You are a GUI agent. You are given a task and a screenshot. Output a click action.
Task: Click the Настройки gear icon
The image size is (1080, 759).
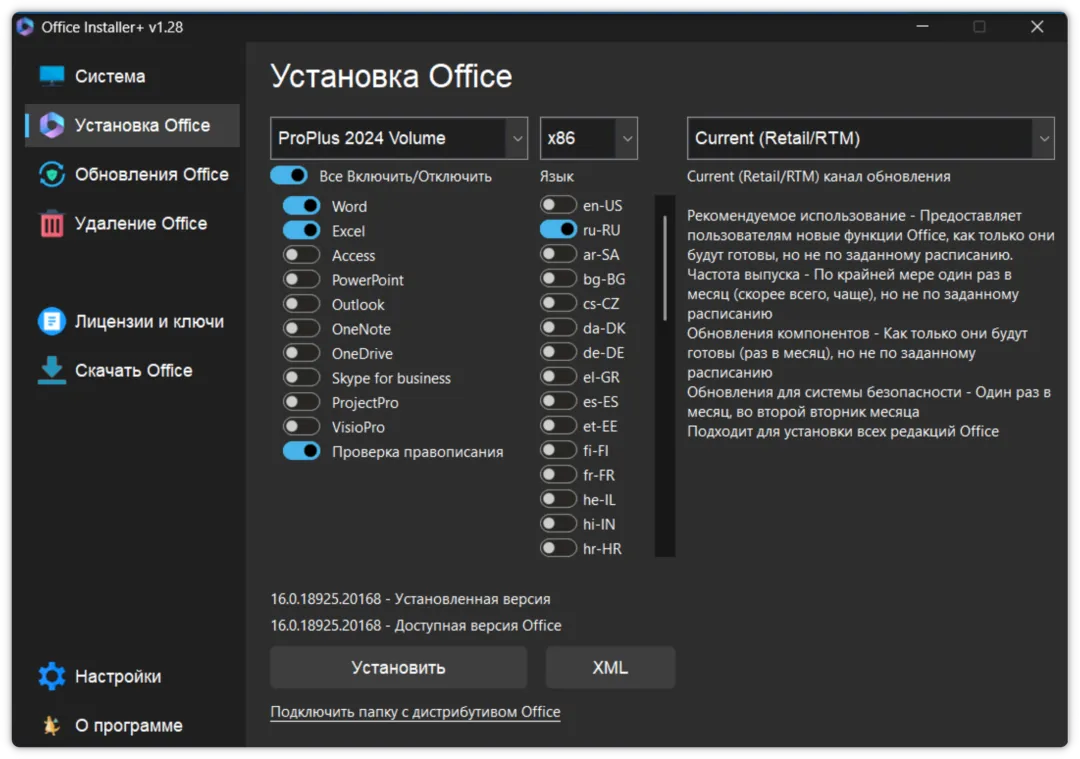pos(52,676)
